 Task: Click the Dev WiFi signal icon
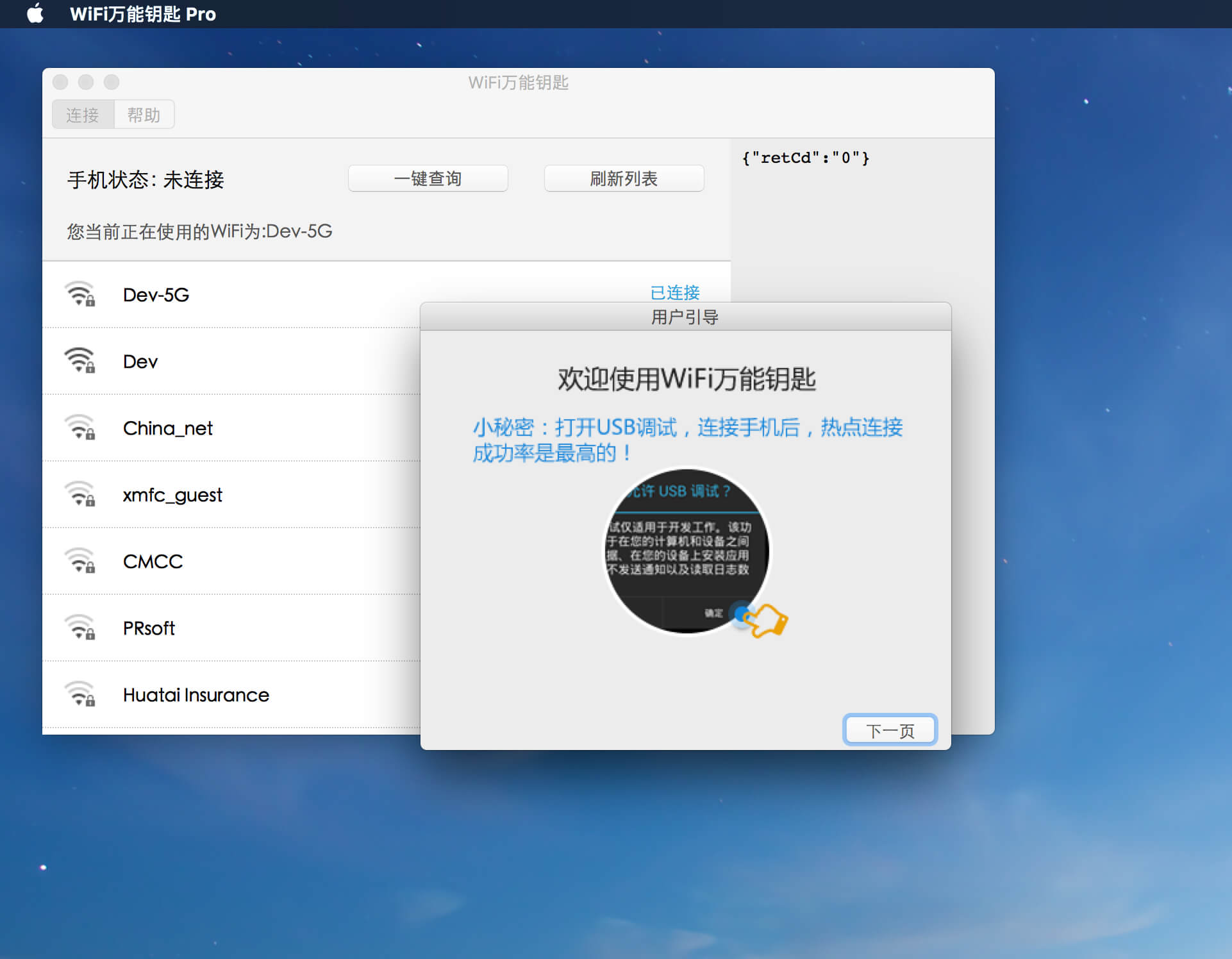coord(80,361)
